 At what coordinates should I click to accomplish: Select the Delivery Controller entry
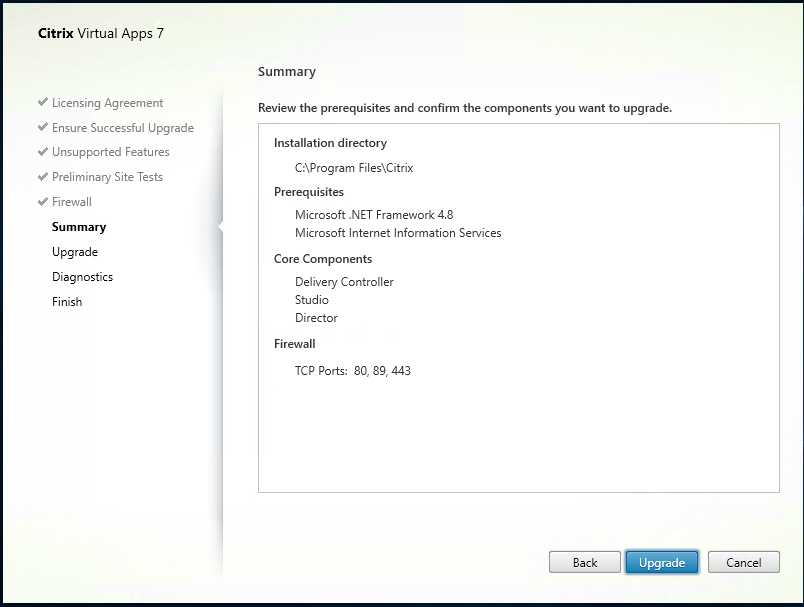[344, 282]
